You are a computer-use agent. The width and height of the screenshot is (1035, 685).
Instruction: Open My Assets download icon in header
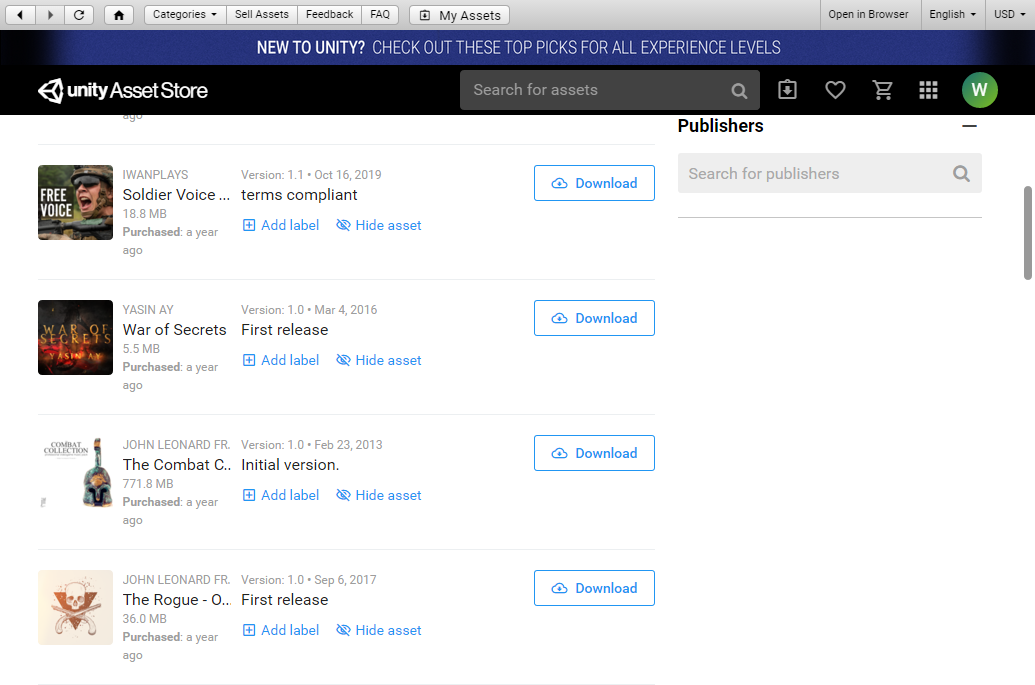pos(787,90)
